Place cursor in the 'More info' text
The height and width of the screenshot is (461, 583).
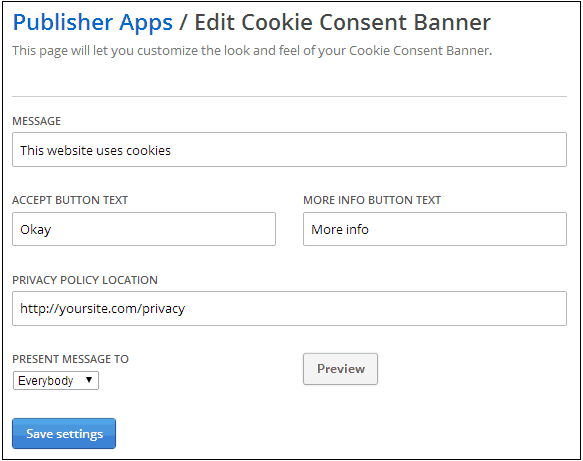(340, 229)
